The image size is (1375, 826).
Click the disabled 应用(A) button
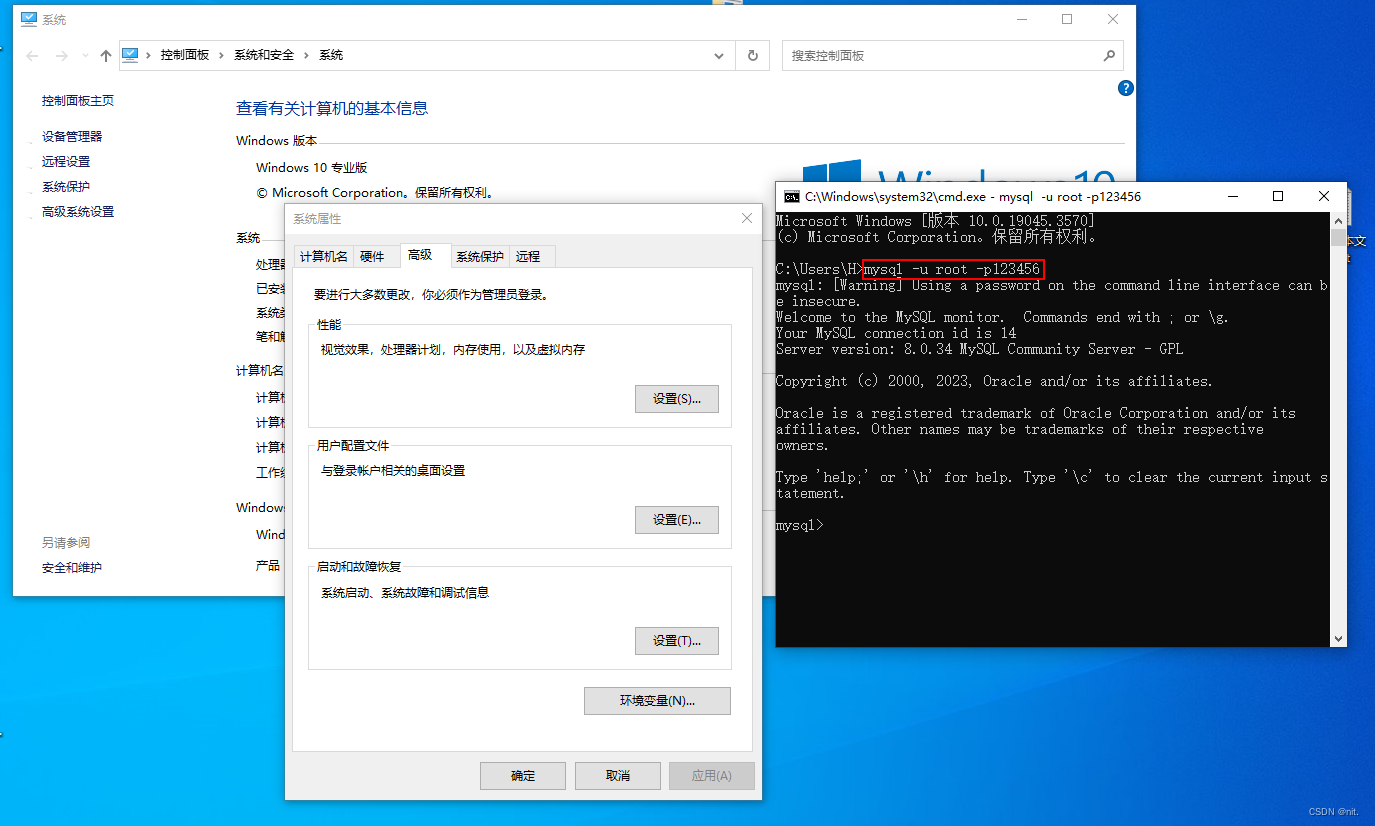(712, 776)
